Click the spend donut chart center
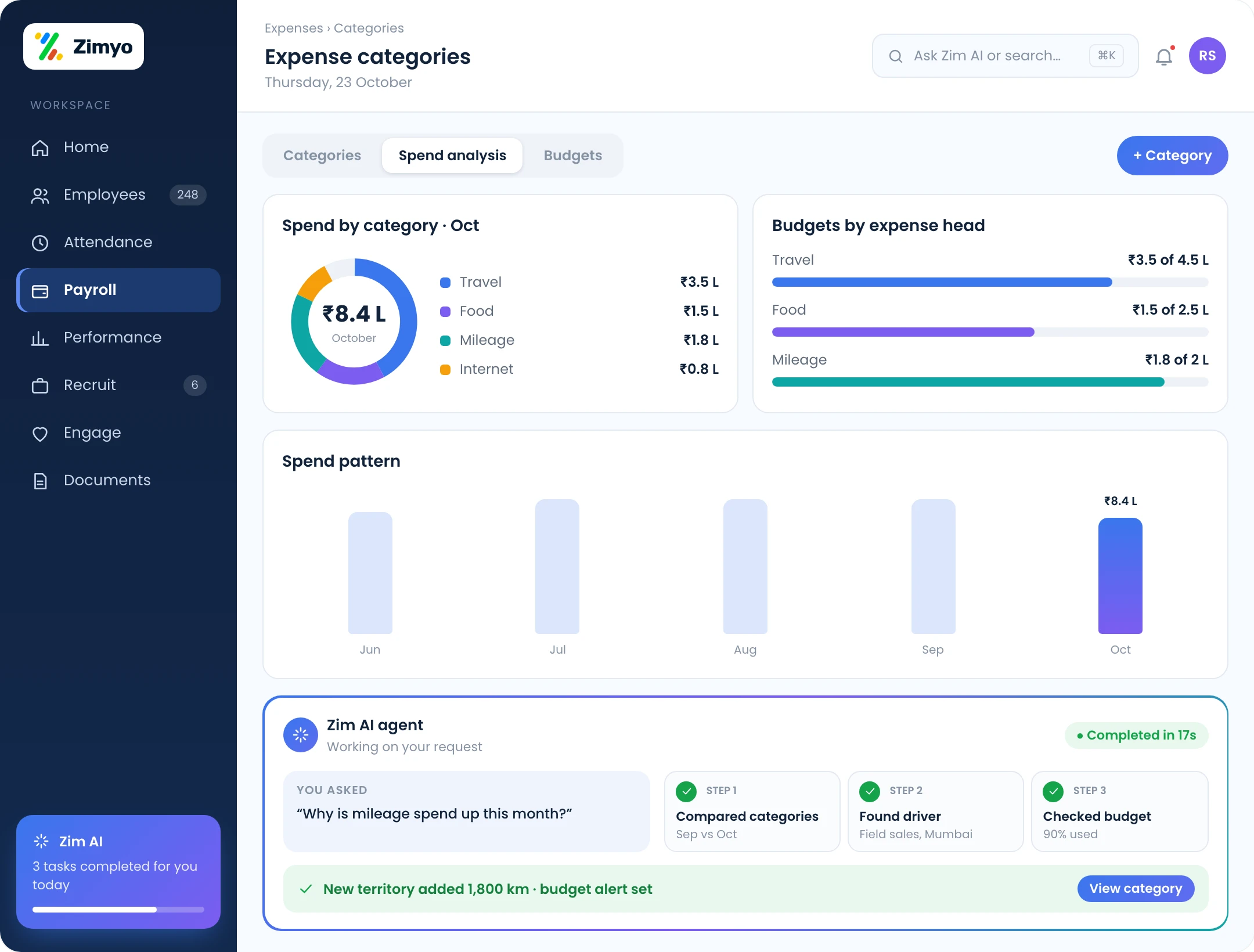 tap(354, 322)
